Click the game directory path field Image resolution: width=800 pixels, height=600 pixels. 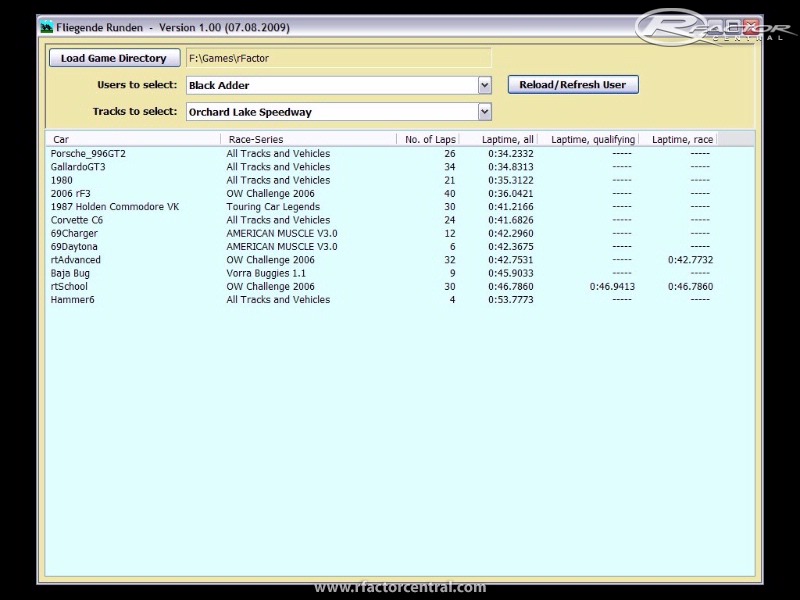click(x=338, y=58)
